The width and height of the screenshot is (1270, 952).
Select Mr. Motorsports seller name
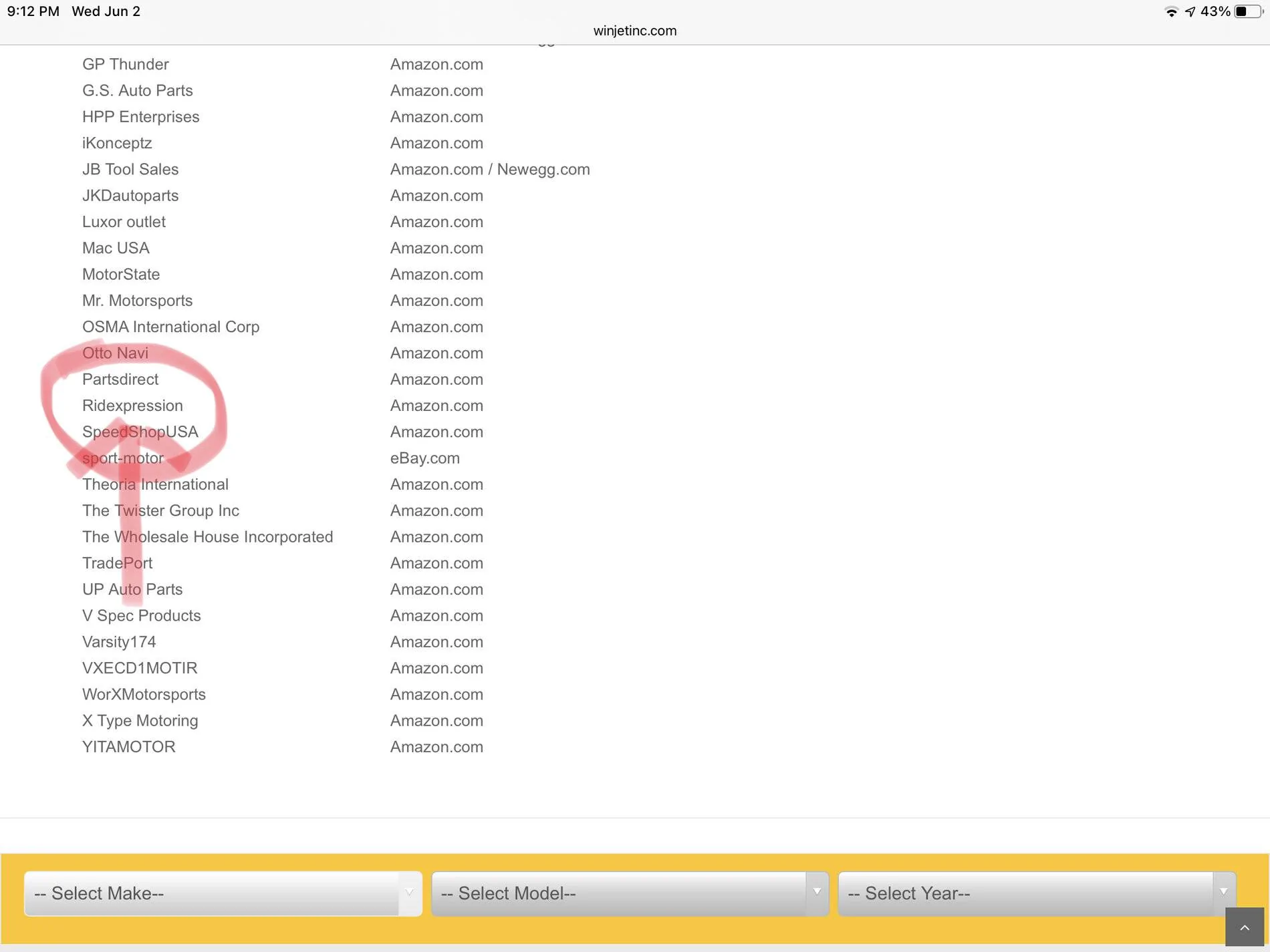(138, 301)
